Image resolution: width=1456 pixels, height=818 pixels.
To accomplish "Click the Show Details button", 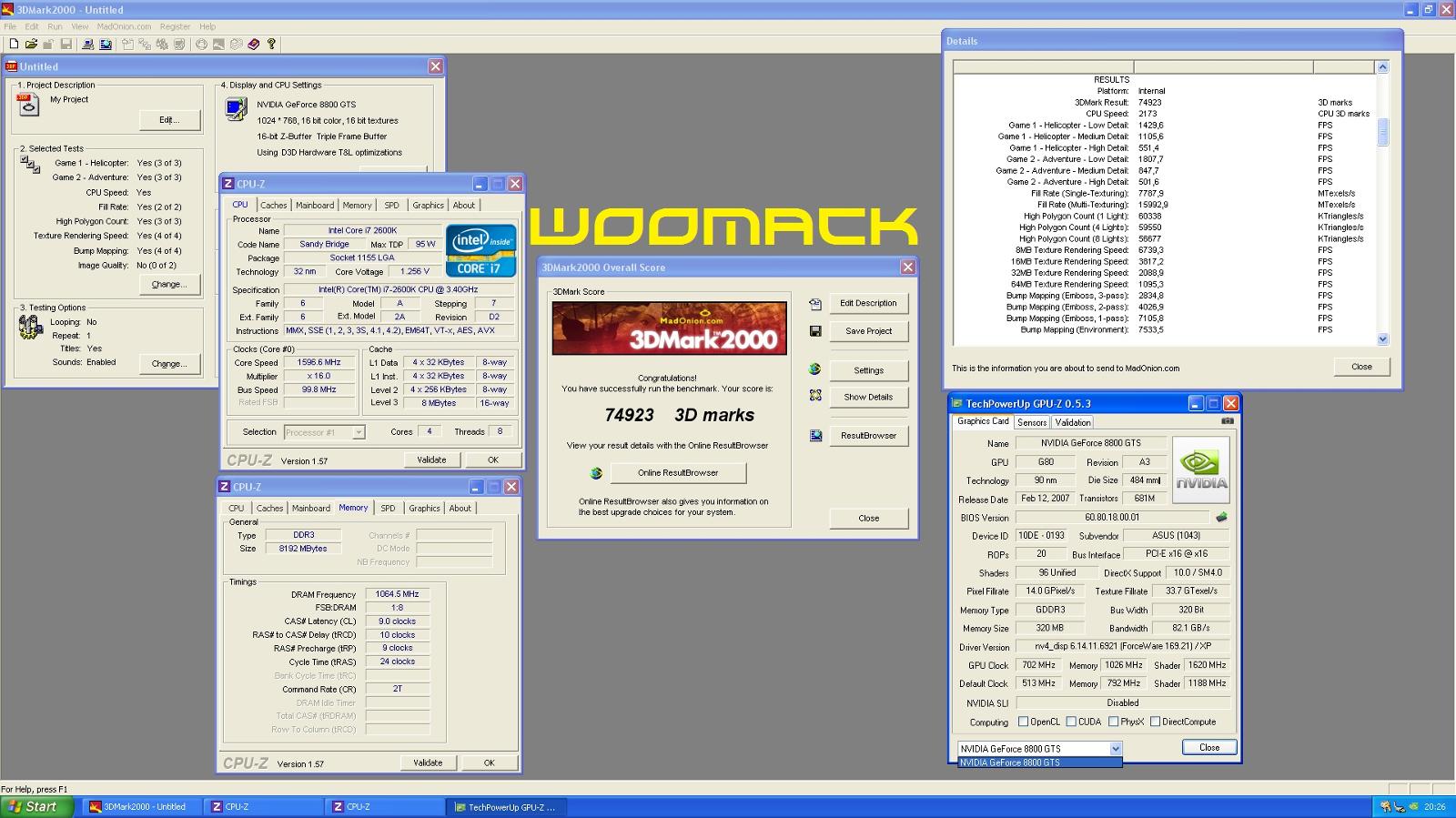I will click(x=868, y=397).
